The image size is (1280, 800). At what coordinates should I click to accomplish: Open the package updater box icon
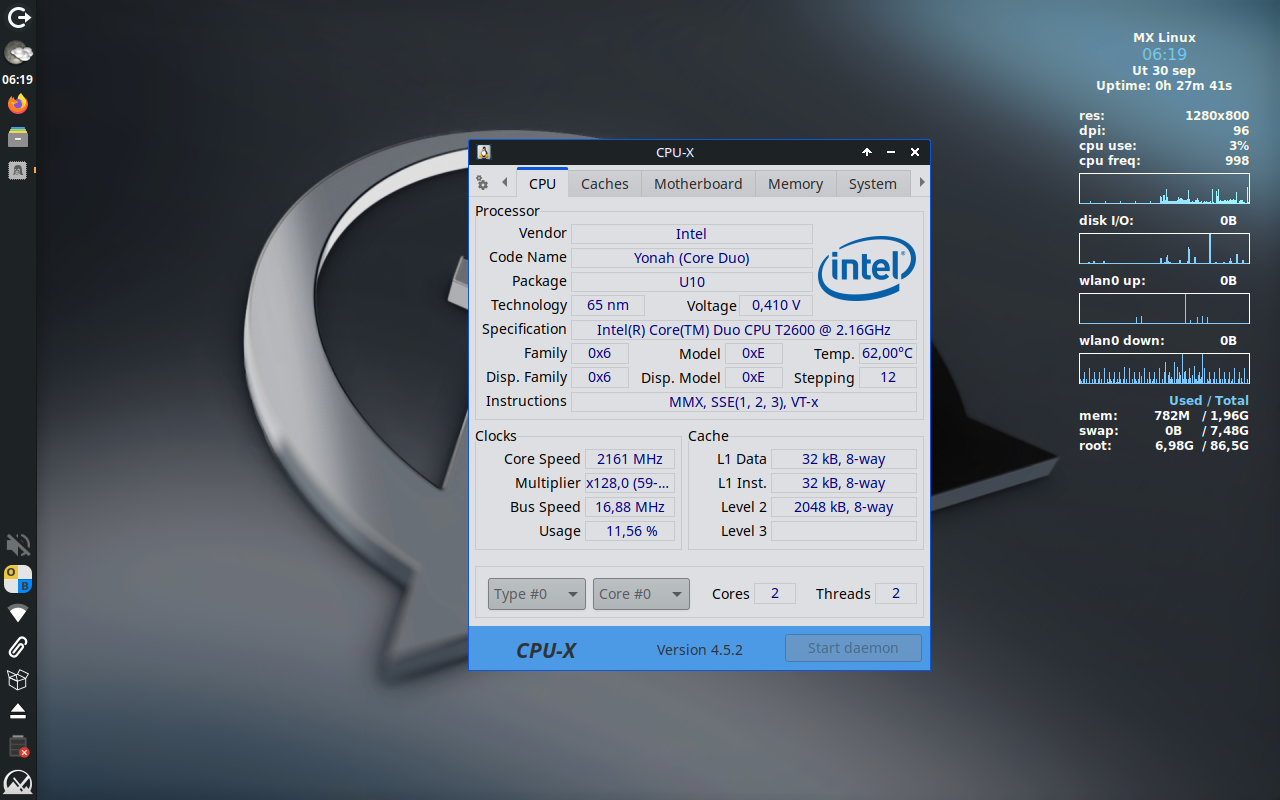pyautogui.click(x=18, y=679)
